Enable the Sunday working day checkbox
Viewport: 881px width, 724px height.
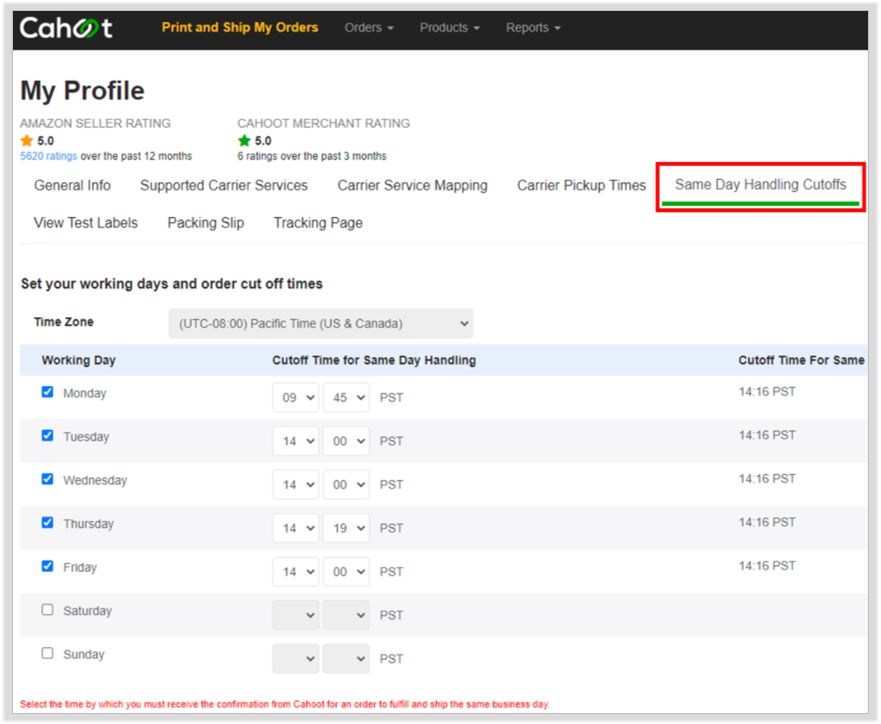[x=48, y=653]
